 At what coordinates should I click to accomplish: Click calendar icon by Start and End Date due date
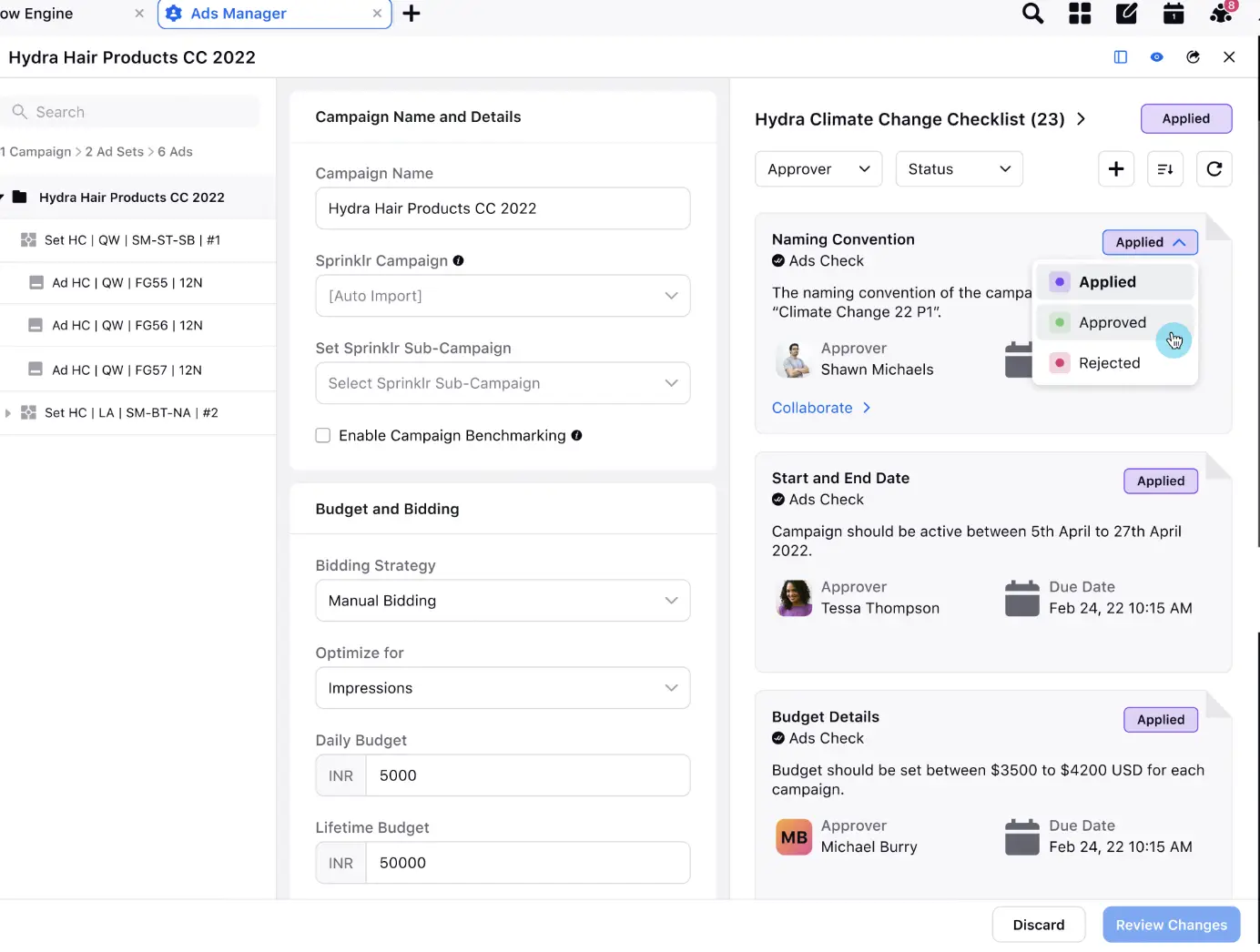point(1022,598)
